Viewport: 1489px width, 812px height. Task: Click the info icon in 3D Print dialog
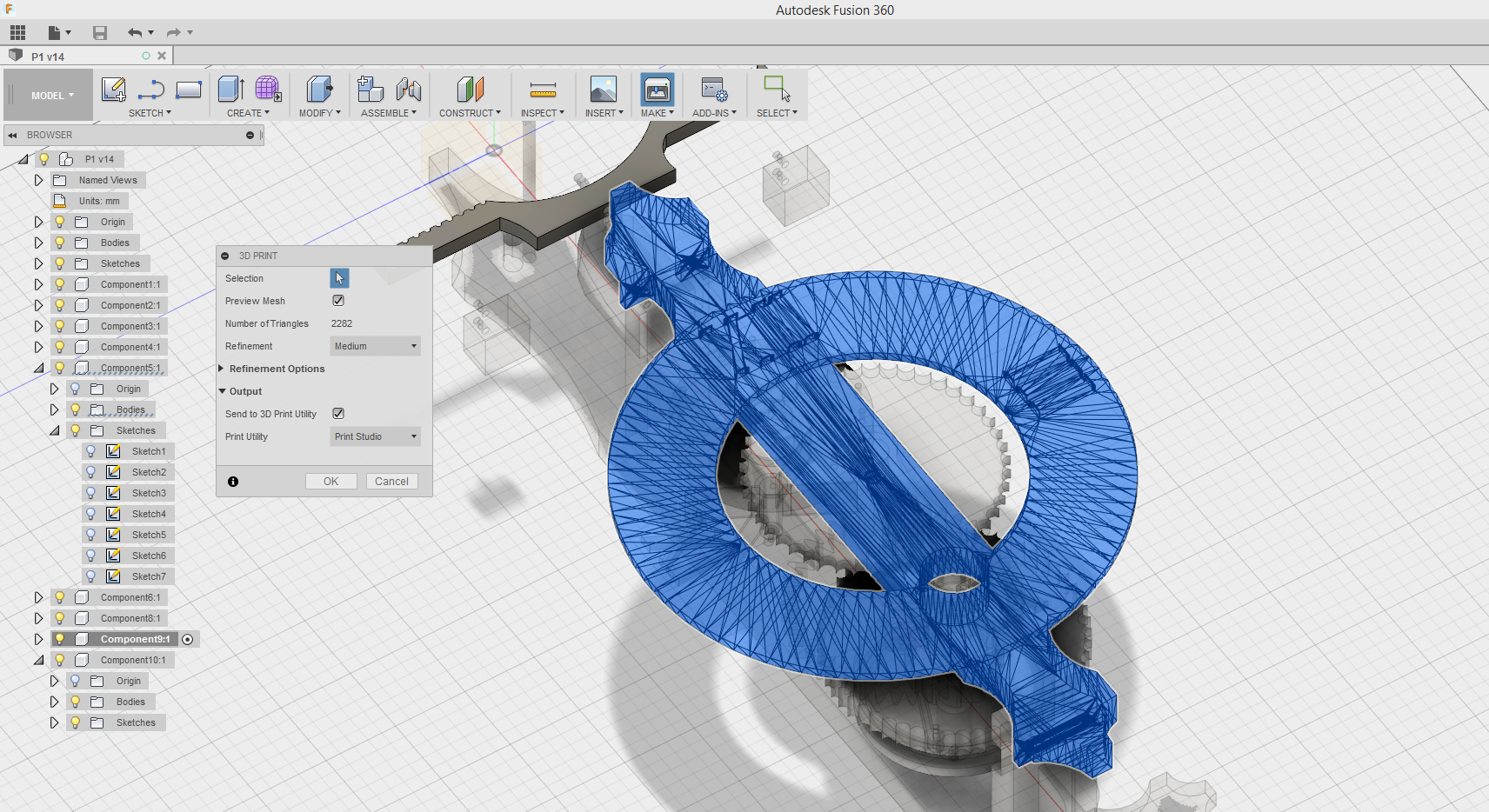[x=233, y=482]
